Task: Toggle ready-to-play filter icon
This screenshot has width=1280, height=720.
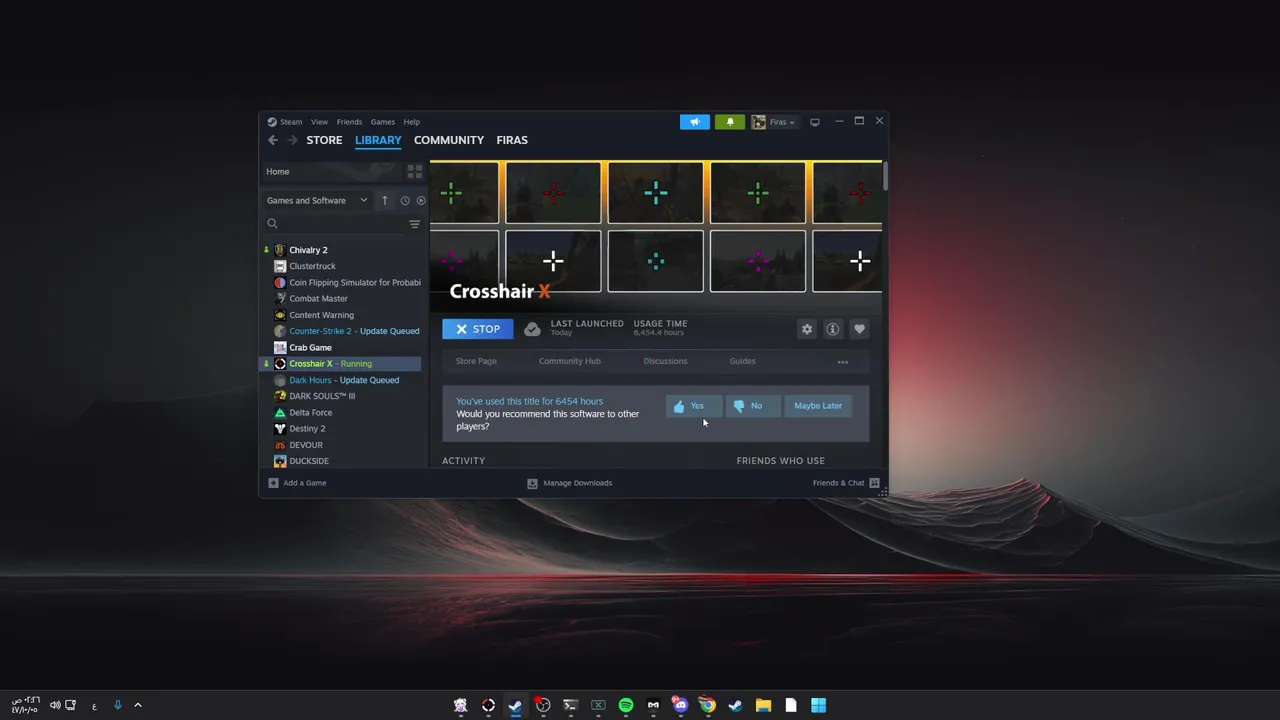Action: (420, 200)
